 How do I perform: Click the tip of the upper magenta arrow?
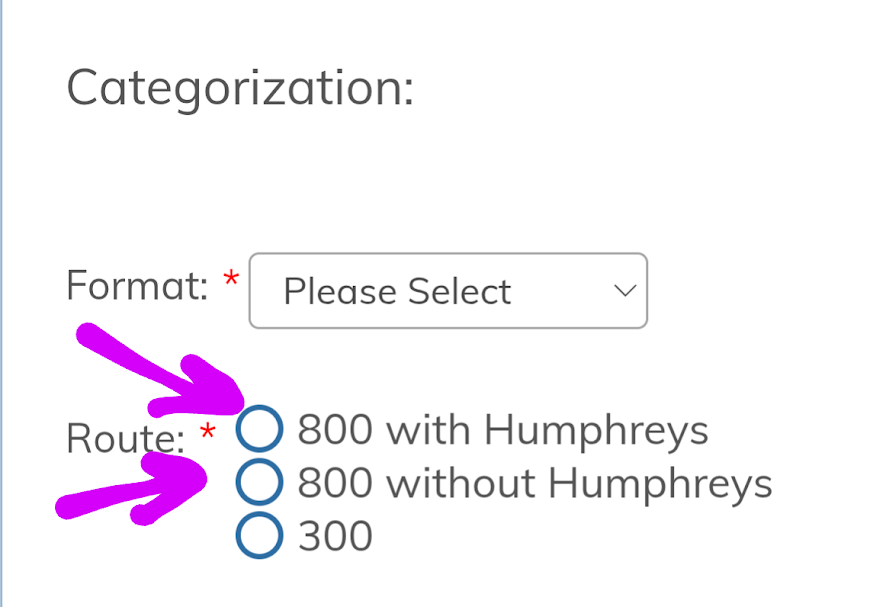tap(238, 402)
